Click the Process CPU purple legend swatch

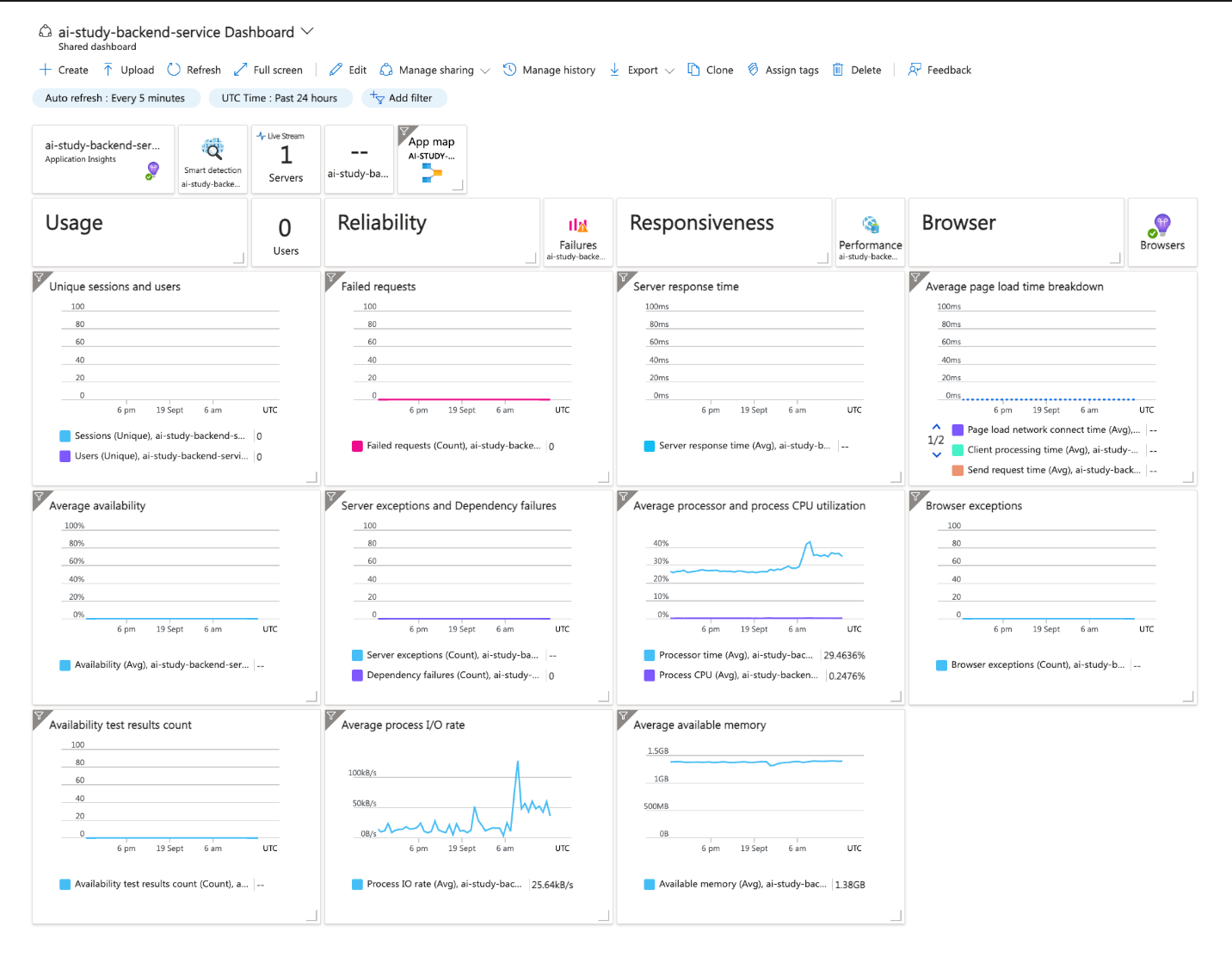[x=650, y=676]
